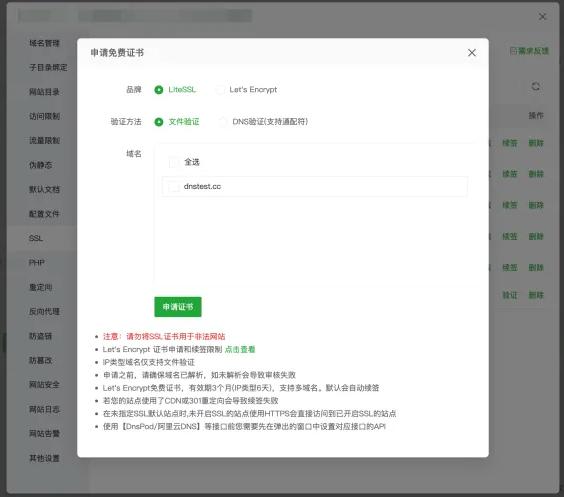Open 防盗链 in the sidebar
Image resolution: width=564 pixels, height=497 pixels.
pos(40,336)
